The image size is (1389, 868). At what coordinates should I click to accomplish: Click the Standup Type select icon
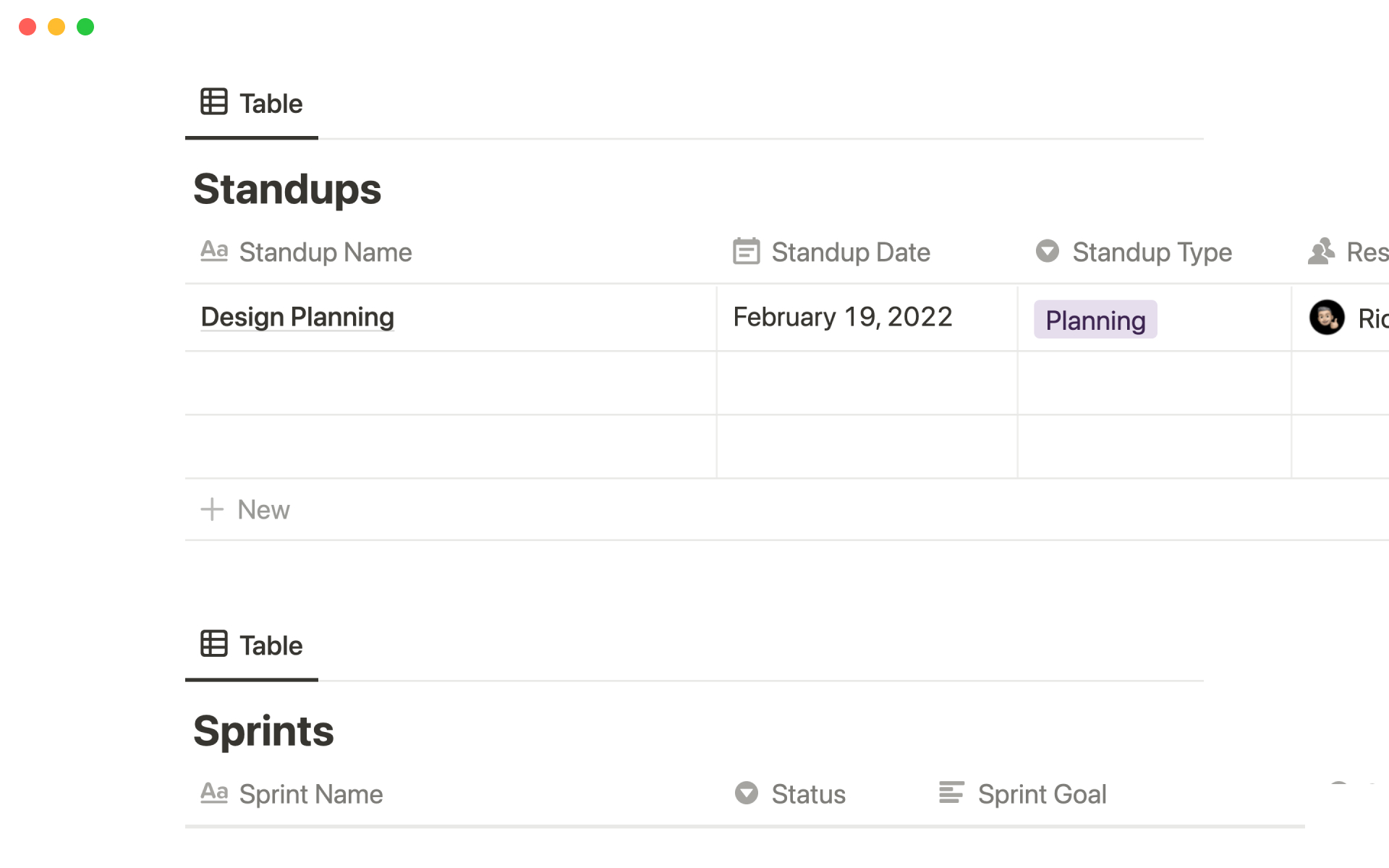coord(1047,251)
